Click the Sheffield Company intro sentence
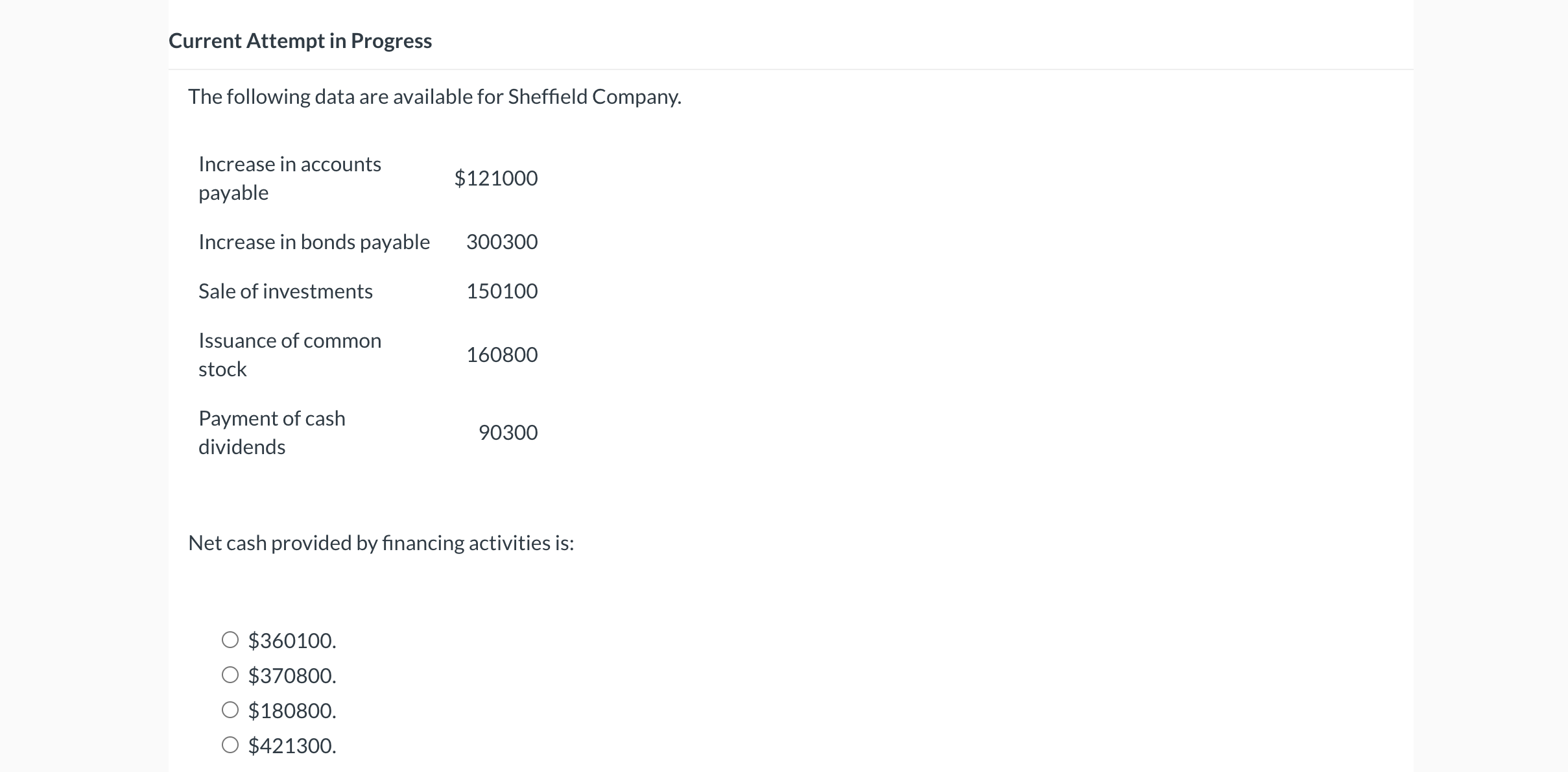1568x772 pixels. tap(434, 97)
